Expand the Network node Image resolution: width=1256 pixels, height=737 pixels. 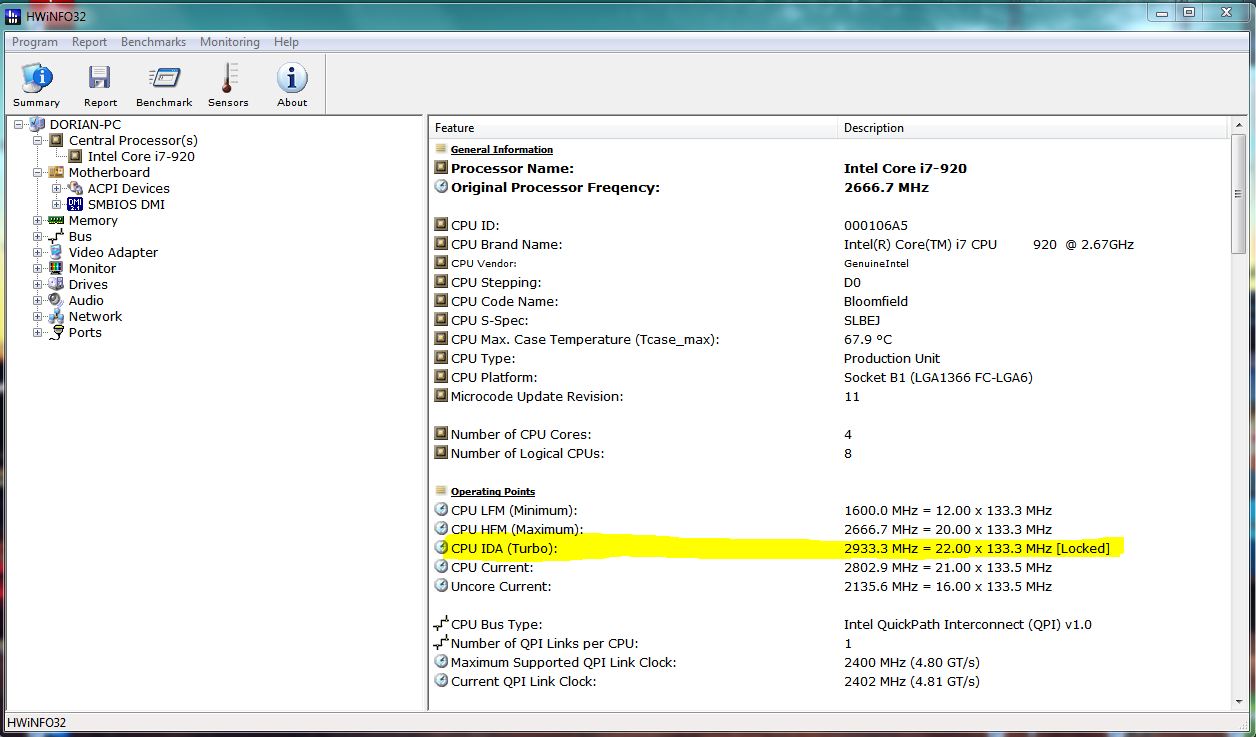click(37, 316)
